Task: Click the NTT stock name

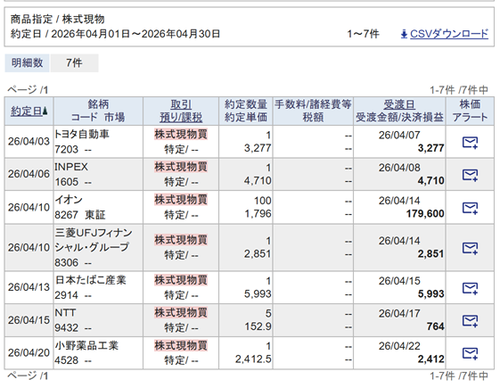Action: click(65, 313)
